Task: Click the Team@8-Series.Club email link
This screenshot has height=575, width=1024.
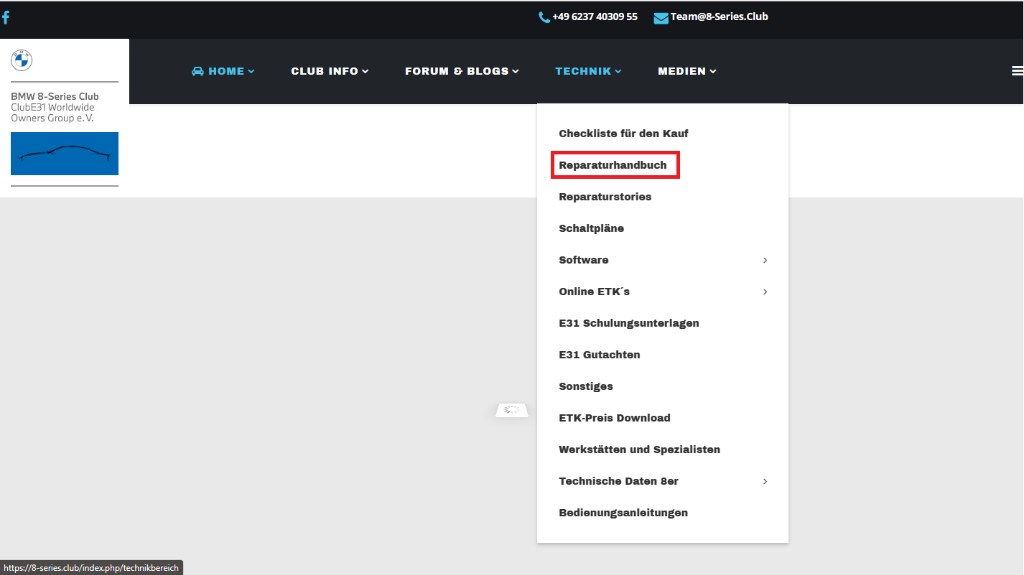Action: [711, 17]
